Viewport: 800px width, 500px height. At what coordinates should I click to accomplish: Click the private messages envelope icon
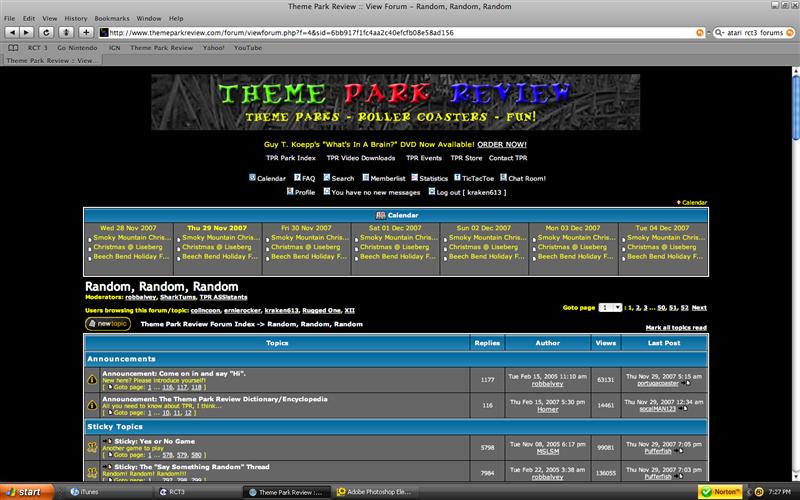(327, 191)
